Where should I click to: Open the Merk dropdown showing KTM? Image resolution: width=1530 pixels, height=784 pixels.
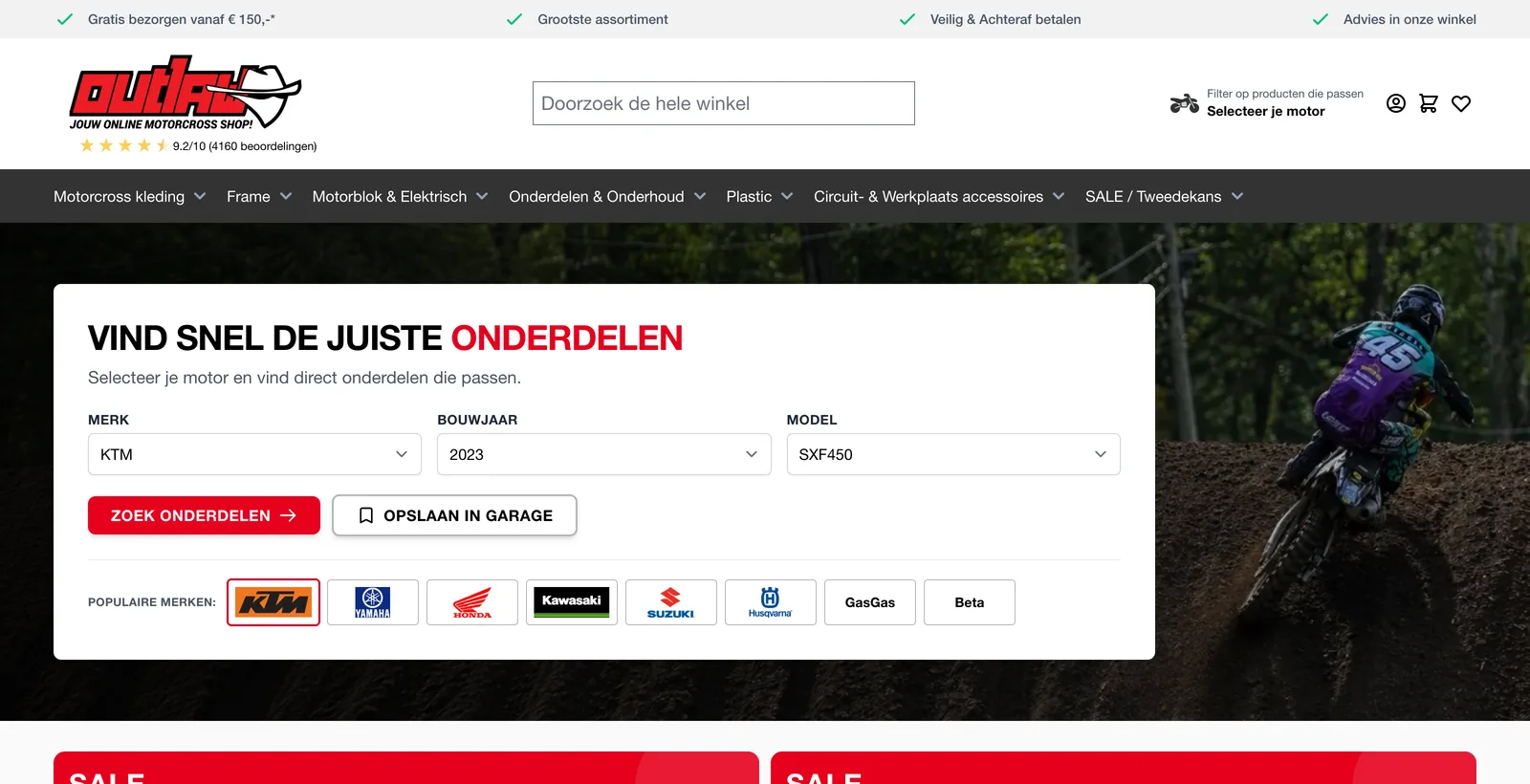(x=254, y=454)
